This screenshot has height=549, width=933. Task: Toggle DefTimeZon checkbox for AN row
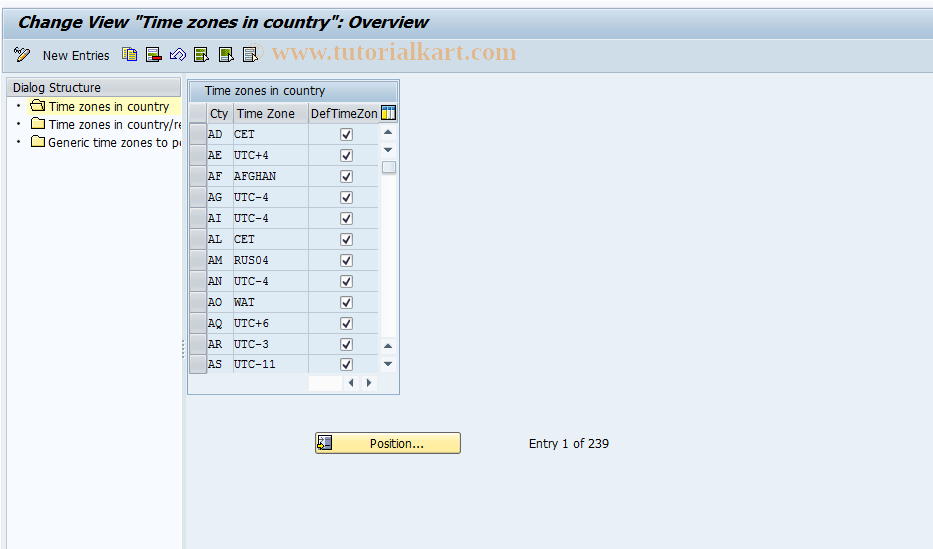pos(346,281)
